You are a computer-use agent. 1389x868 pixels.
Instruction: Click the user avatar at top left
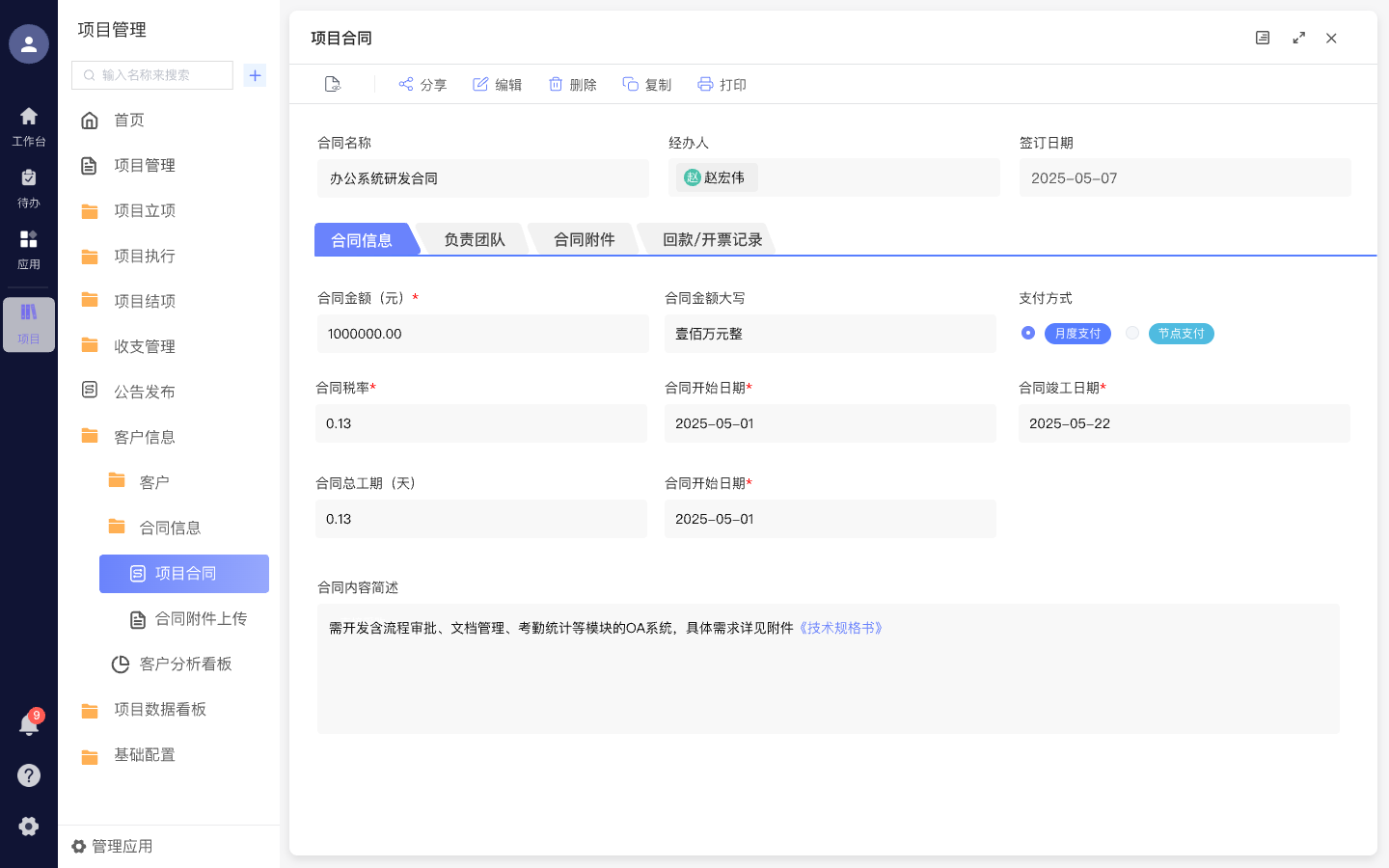tap(29, 44)
